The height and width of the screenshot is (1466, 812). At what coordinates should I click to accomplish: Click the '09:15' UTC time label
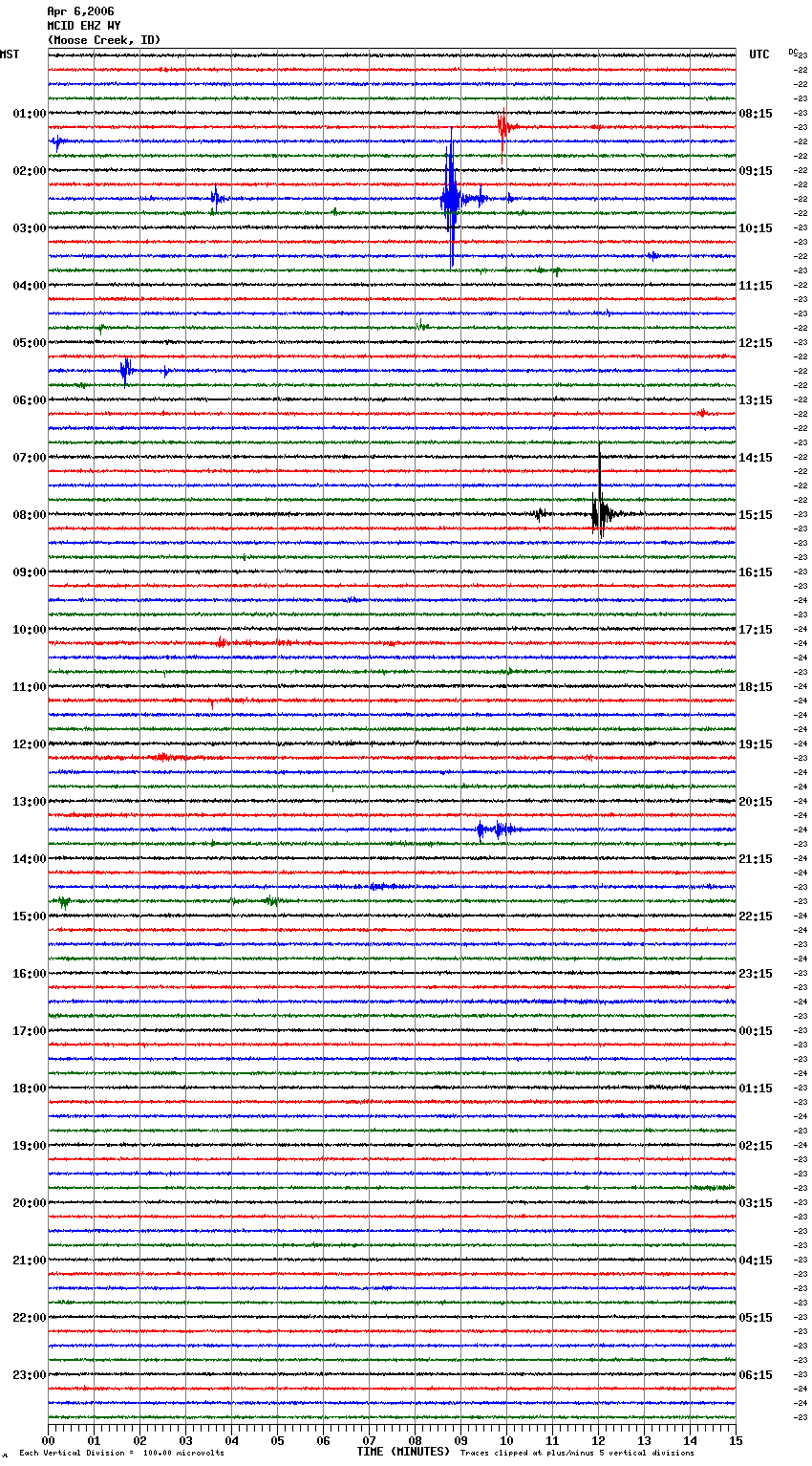[x=756, y=171]
